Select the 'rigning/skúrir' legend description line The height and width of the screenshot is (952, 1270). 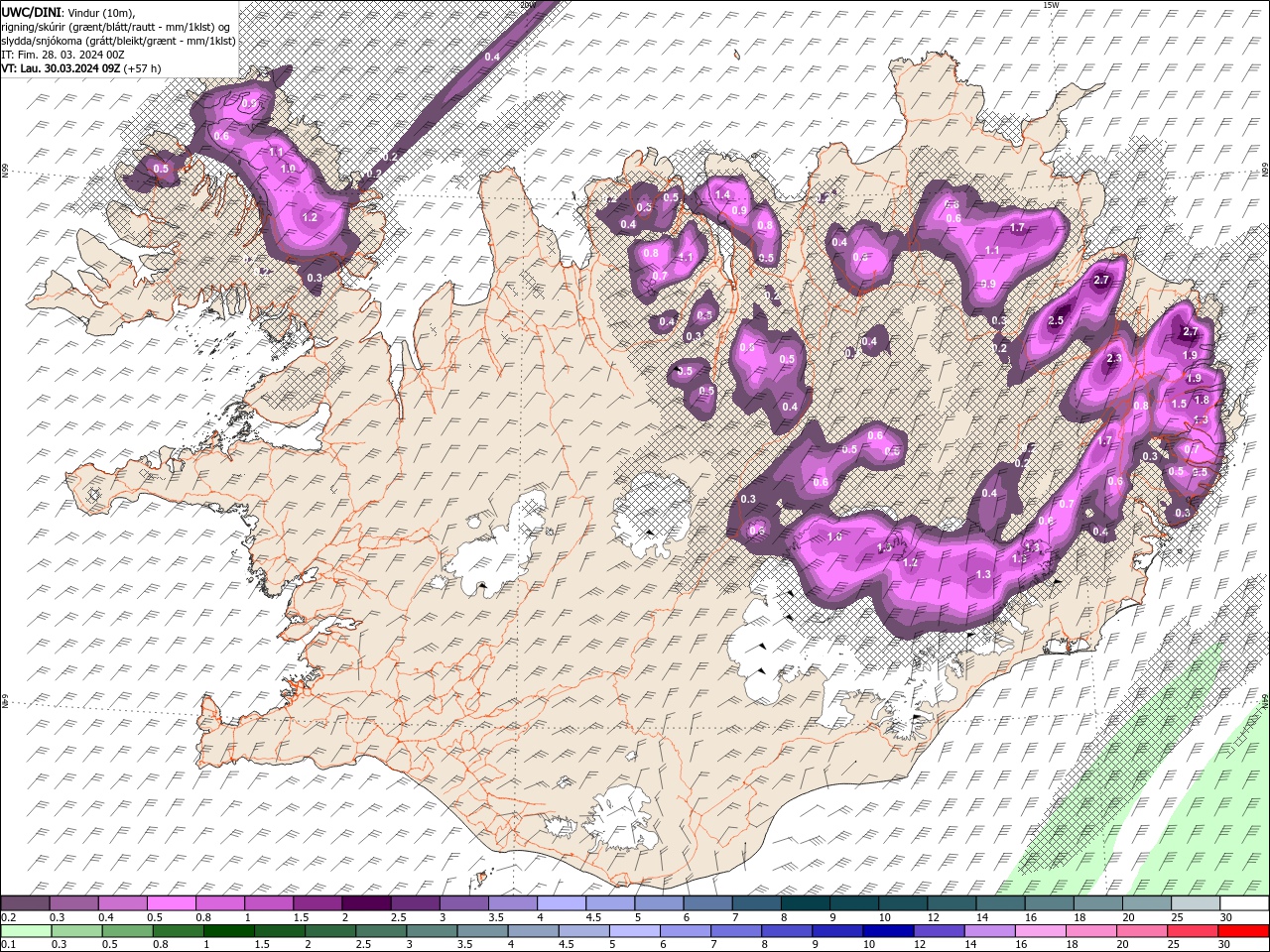click(116, 26)
